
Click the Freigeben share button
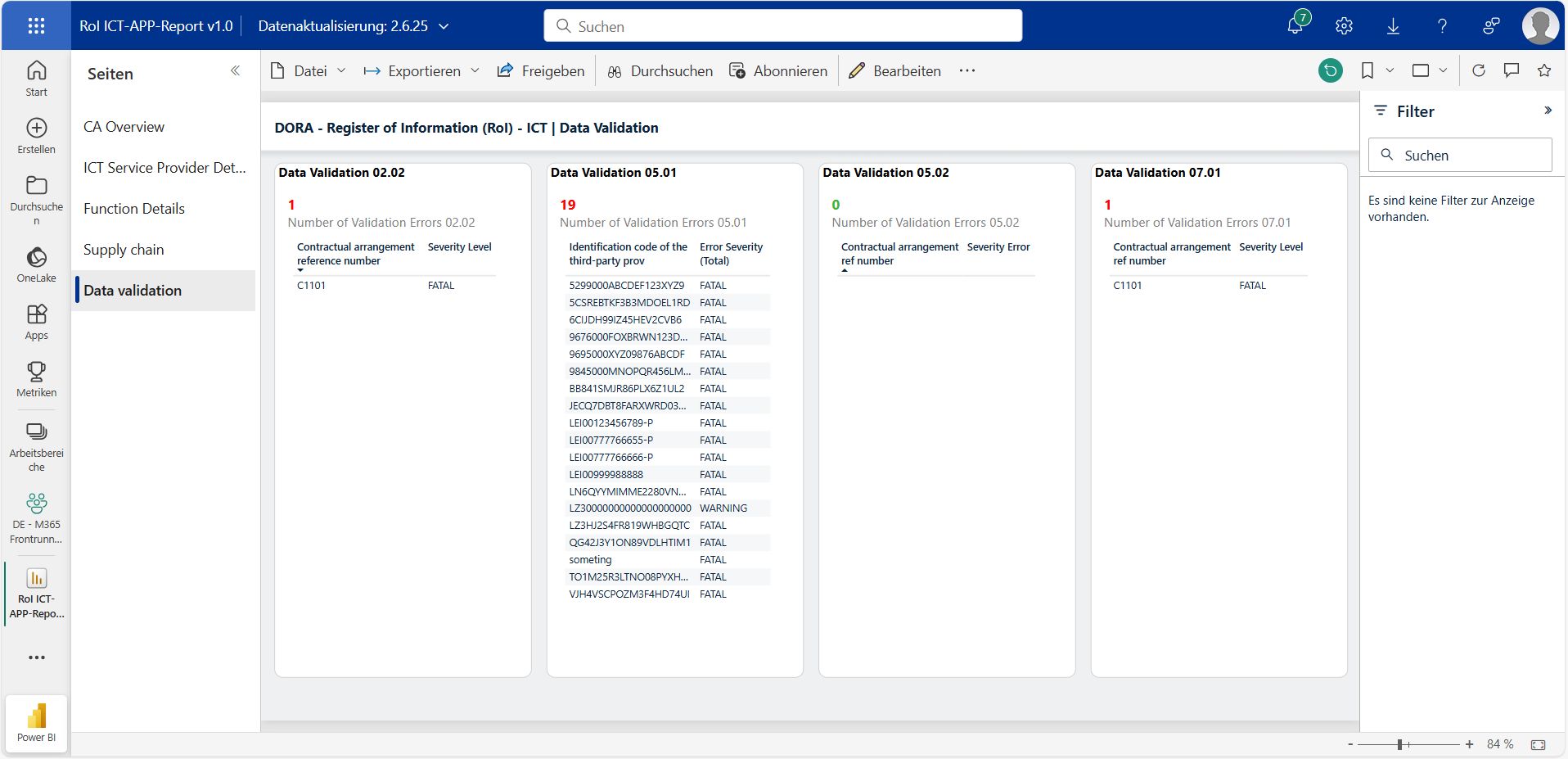click(541, 71)
